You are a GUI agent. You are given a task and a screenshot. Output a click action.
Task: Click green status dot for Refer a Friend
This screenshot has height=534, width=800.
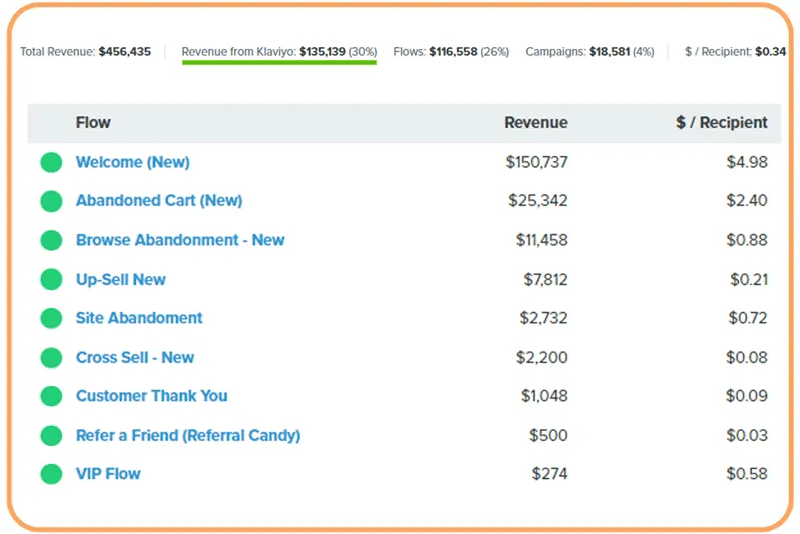tap(51, 435)
